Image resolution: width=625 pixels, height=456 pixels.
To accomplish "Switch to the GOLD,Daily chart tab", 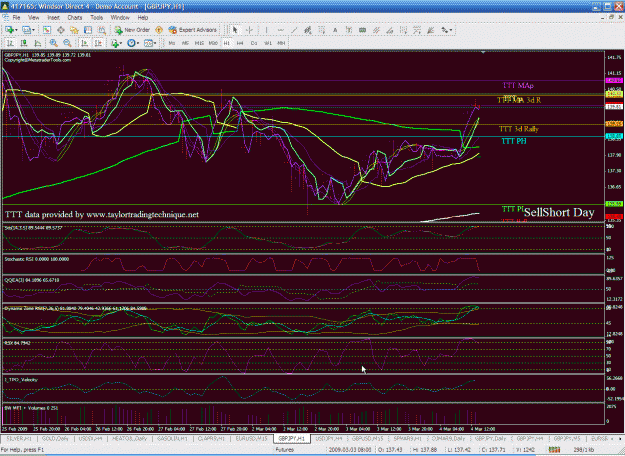I will (x=55, y=438).
